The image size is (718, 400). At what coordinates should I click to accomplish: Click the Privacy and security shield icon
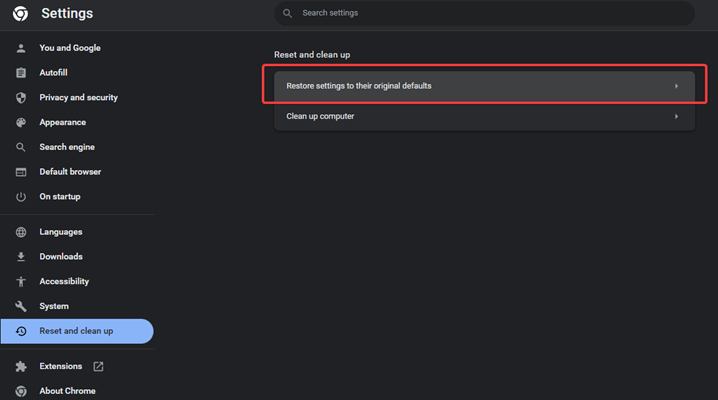21,98
